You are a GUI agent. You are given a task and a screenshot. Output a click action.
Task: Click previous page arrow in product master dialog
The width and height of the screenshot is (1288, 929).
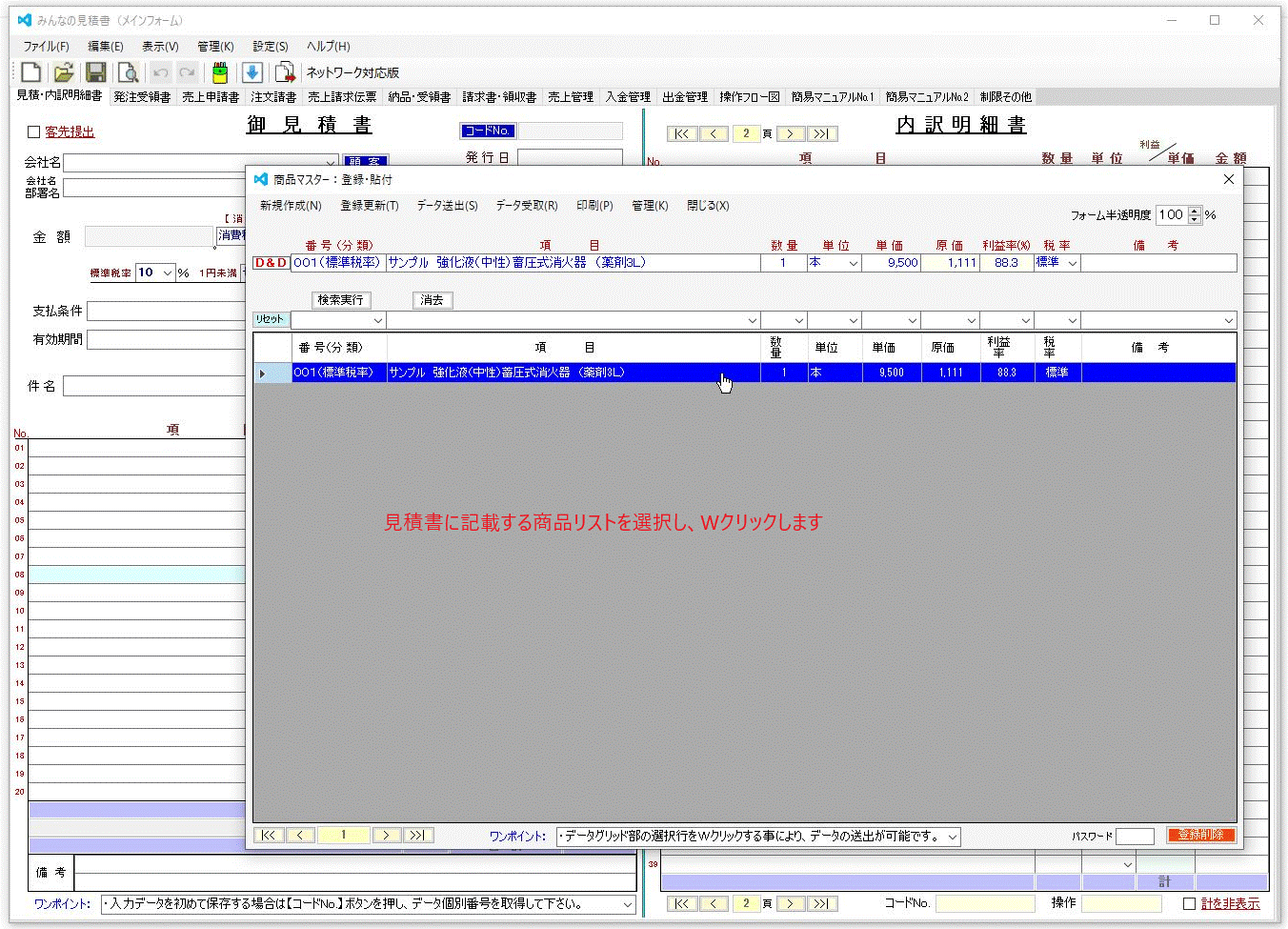click(x=300, y=835)
